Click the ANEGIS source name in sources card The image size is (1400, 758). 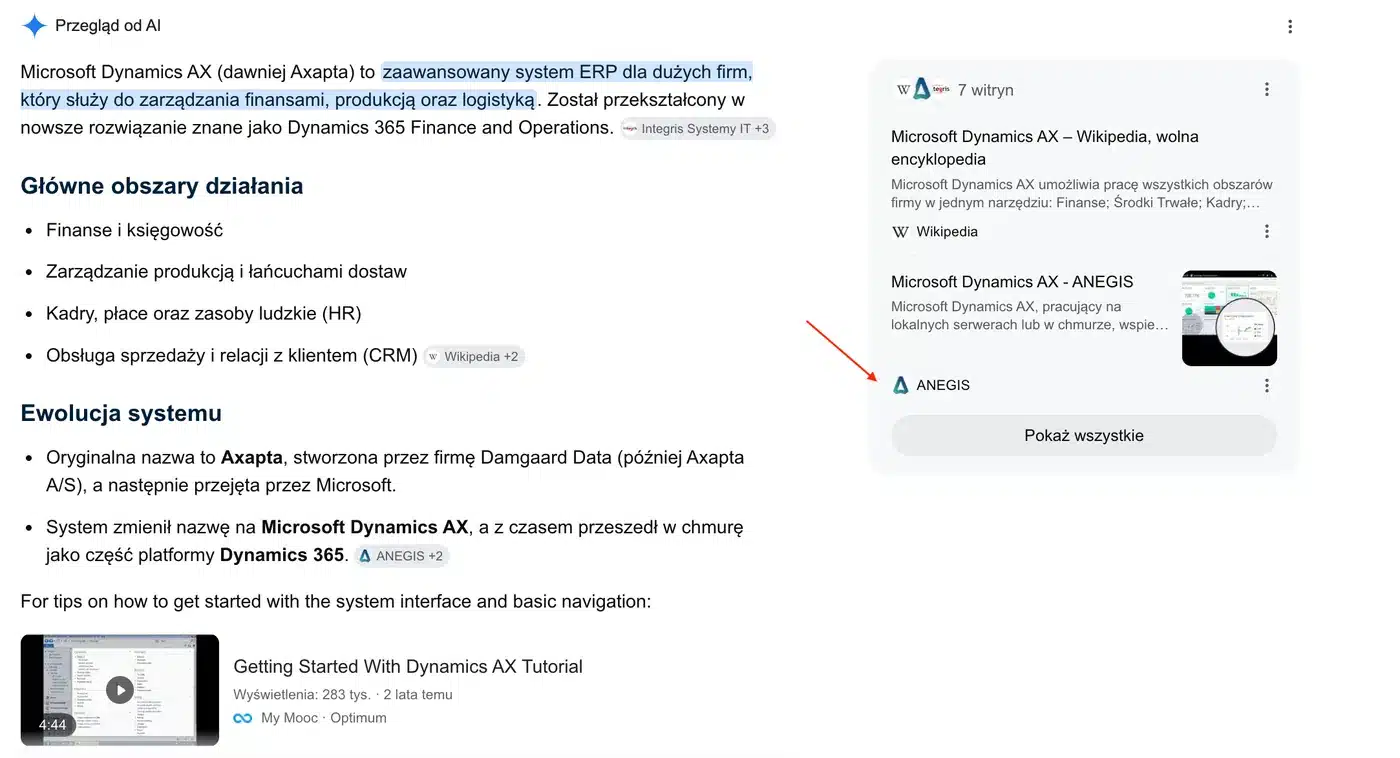[x=943, y=385]
